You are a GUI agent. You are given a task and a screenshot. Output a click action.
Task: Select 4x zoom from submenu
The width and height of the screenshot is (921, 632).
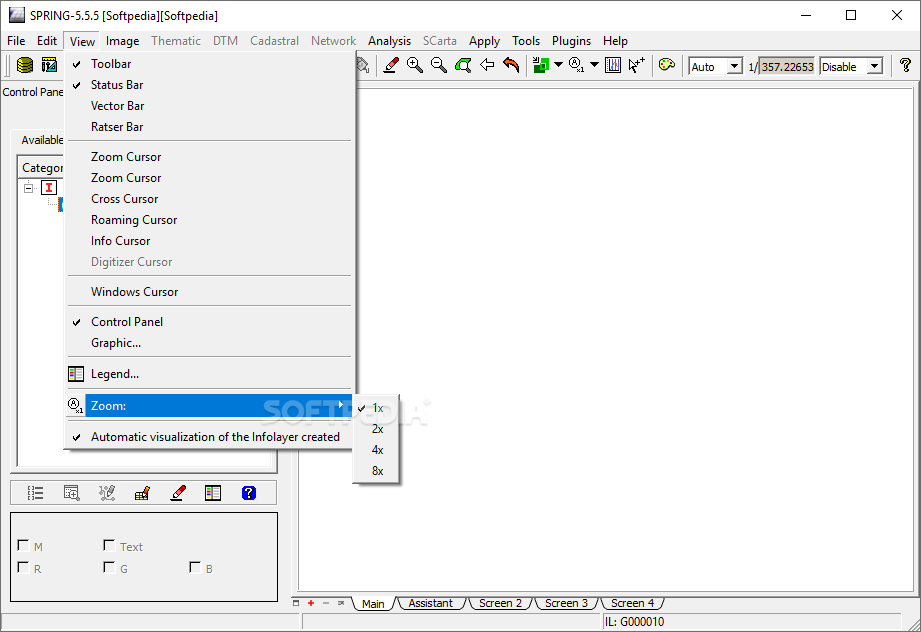377,451
